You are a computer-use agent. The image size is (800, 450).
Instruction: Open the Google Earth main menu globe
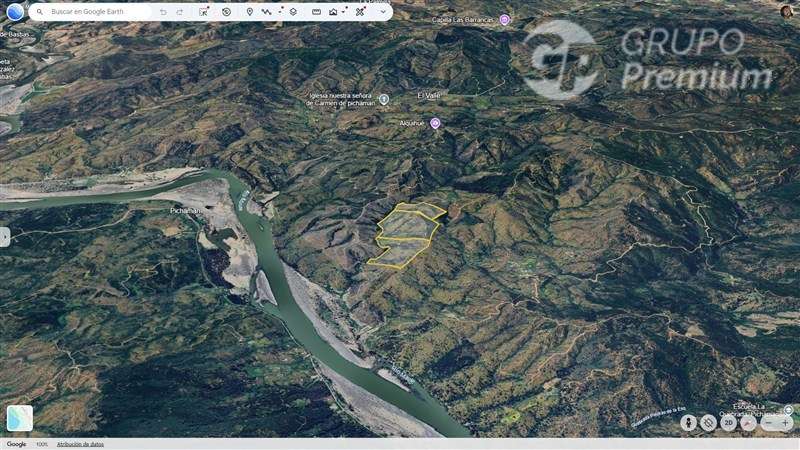click(x=15, y=12)
